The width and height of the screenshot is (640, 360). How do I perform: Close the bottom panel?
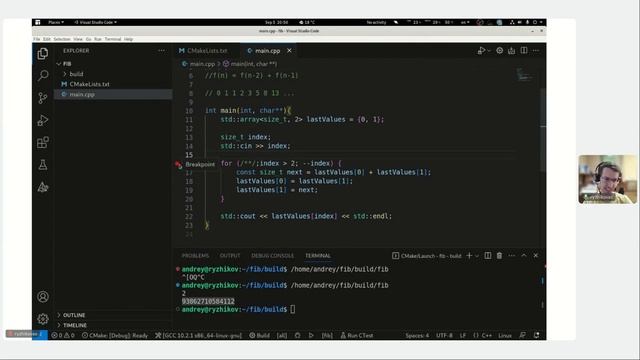click(536, 256)
